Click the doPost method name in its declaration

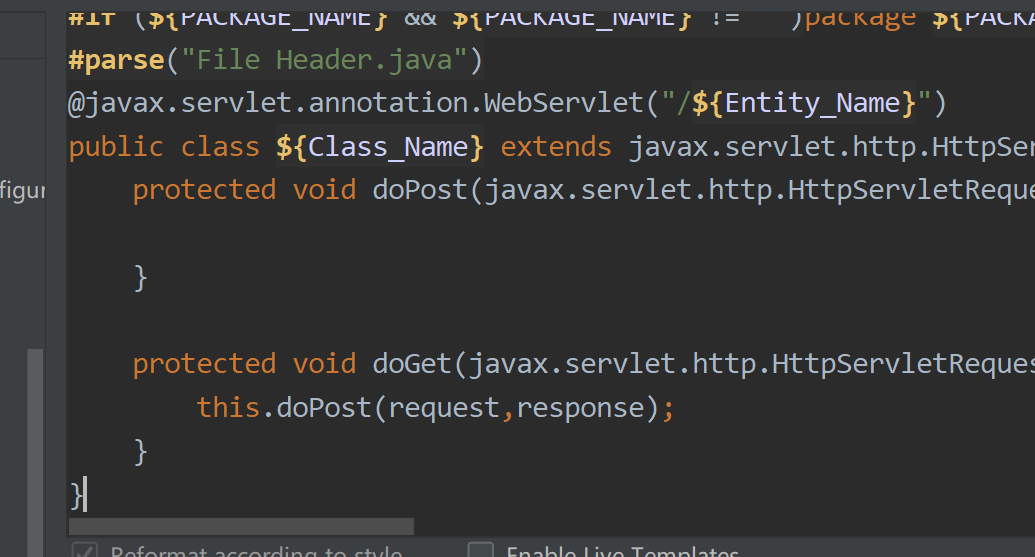[420, 190]
